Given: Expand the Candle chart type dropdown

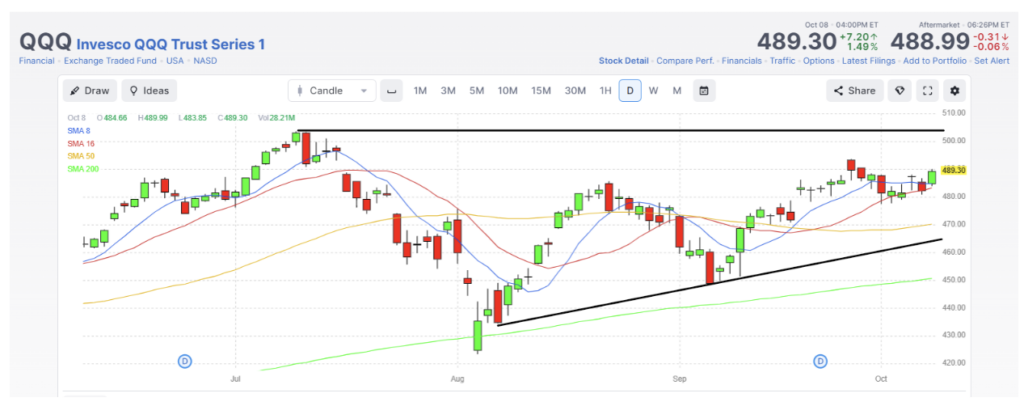Looking at the screenshot, I should [x=332, y=91].
